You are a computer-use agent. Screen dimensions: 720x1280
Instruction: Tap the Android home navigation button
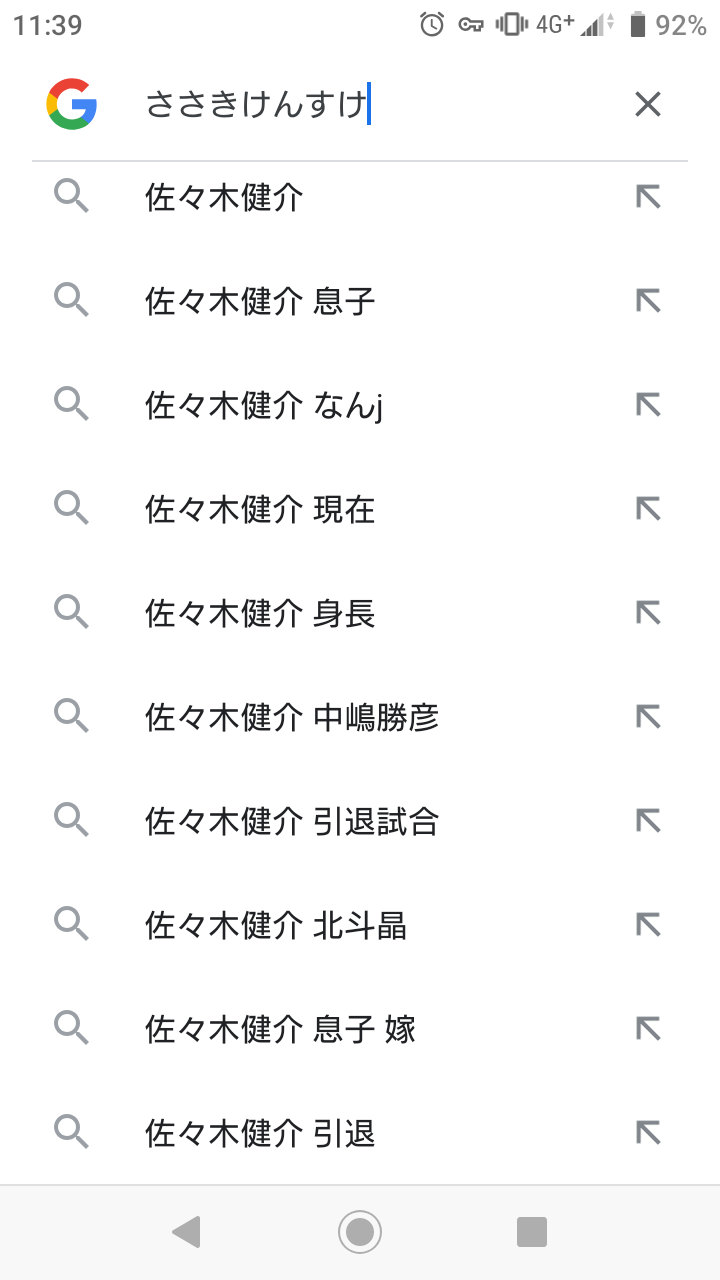[x=360, y=1232]
